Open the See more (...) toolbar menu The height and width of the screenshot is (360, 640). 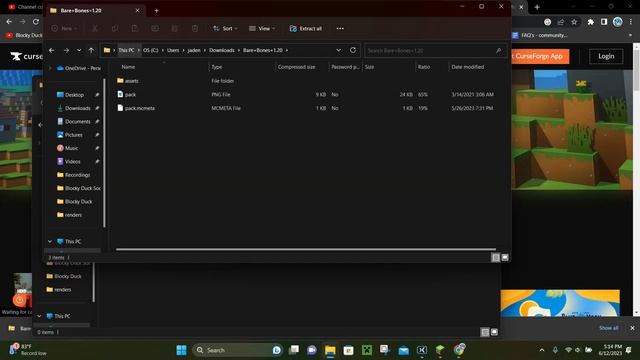click(x=340, y=28)
